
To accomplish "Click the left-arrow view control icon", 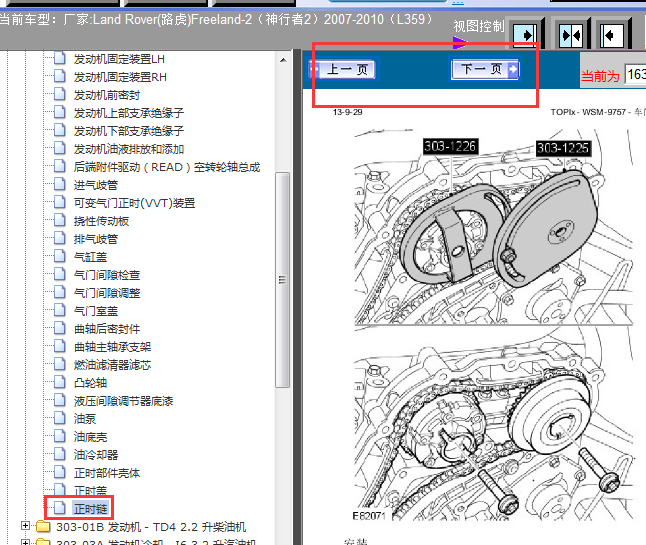I will coord(612,35).
